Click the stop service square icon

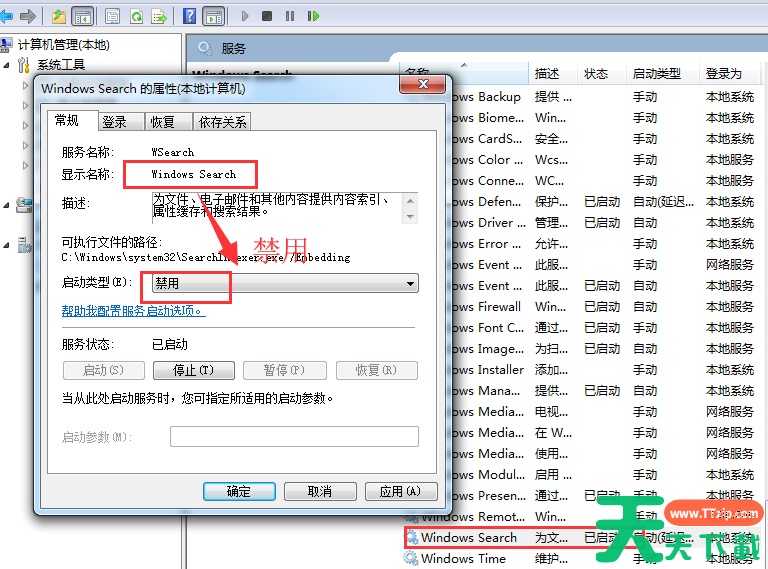click(x=267, y=16)
